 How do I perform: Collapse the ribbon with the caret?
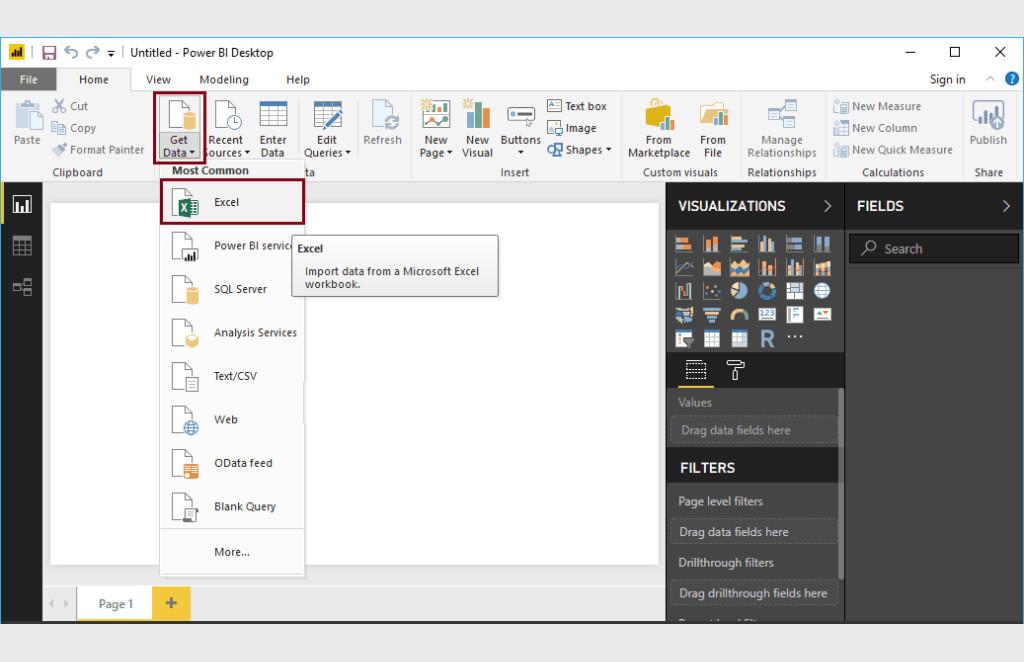pyautogui.click(x=990, y=79)
